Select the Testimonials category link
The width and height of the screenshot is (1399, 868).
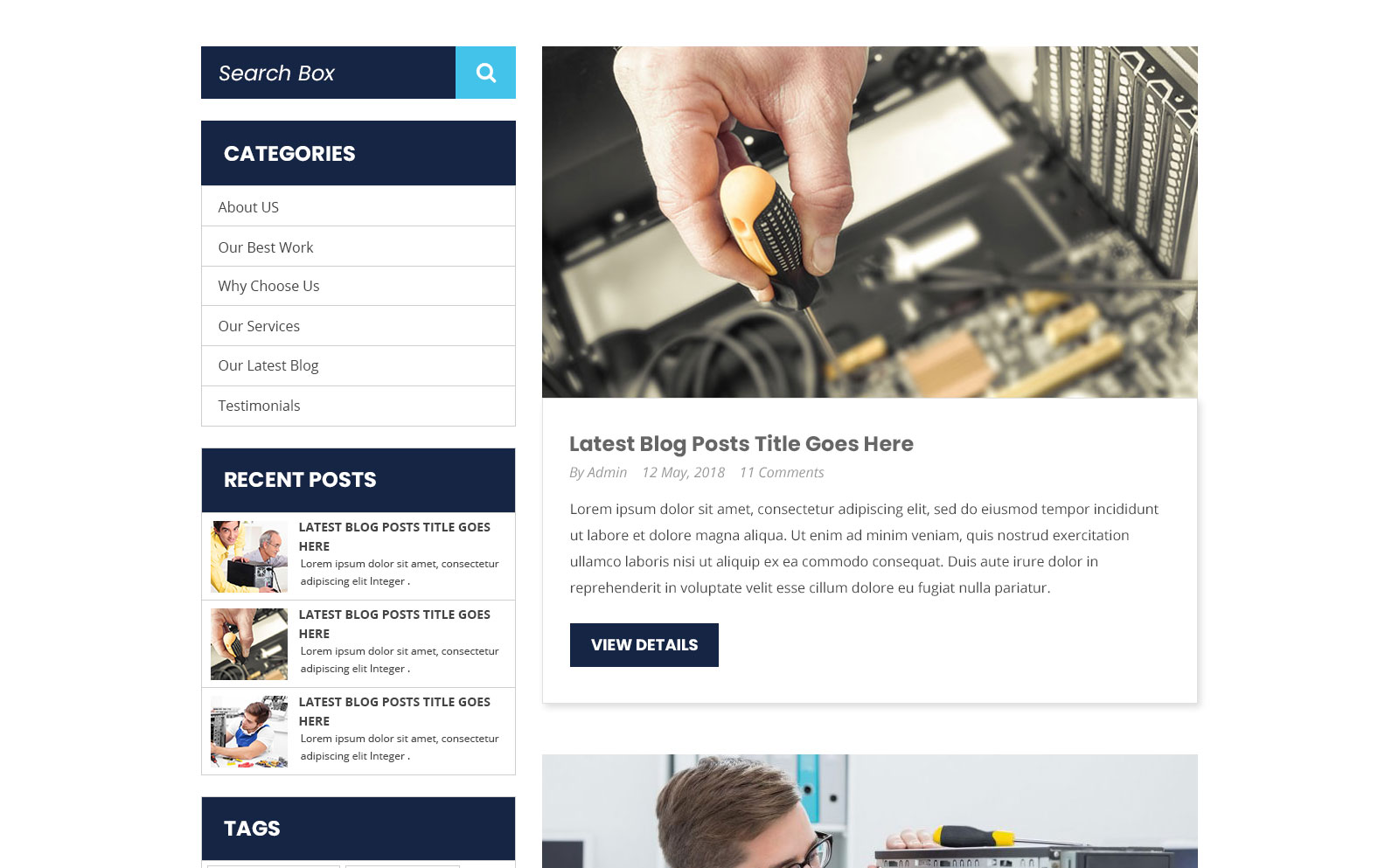coord(259,406)
